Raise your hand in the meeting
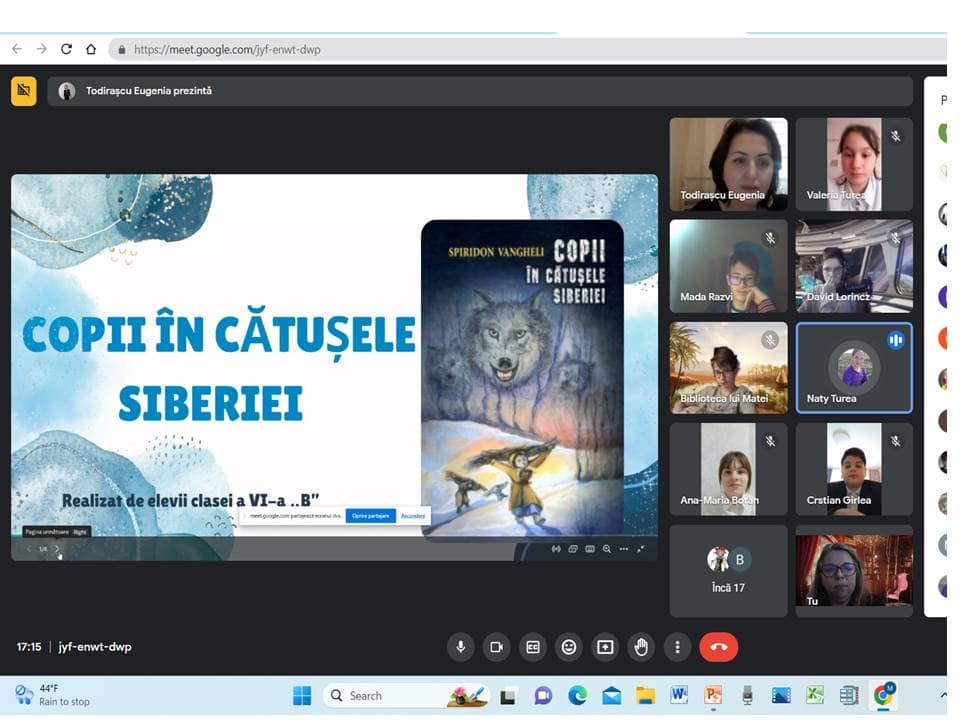The height and width of the screenshot is (720, 960). [x=641, y=647]
